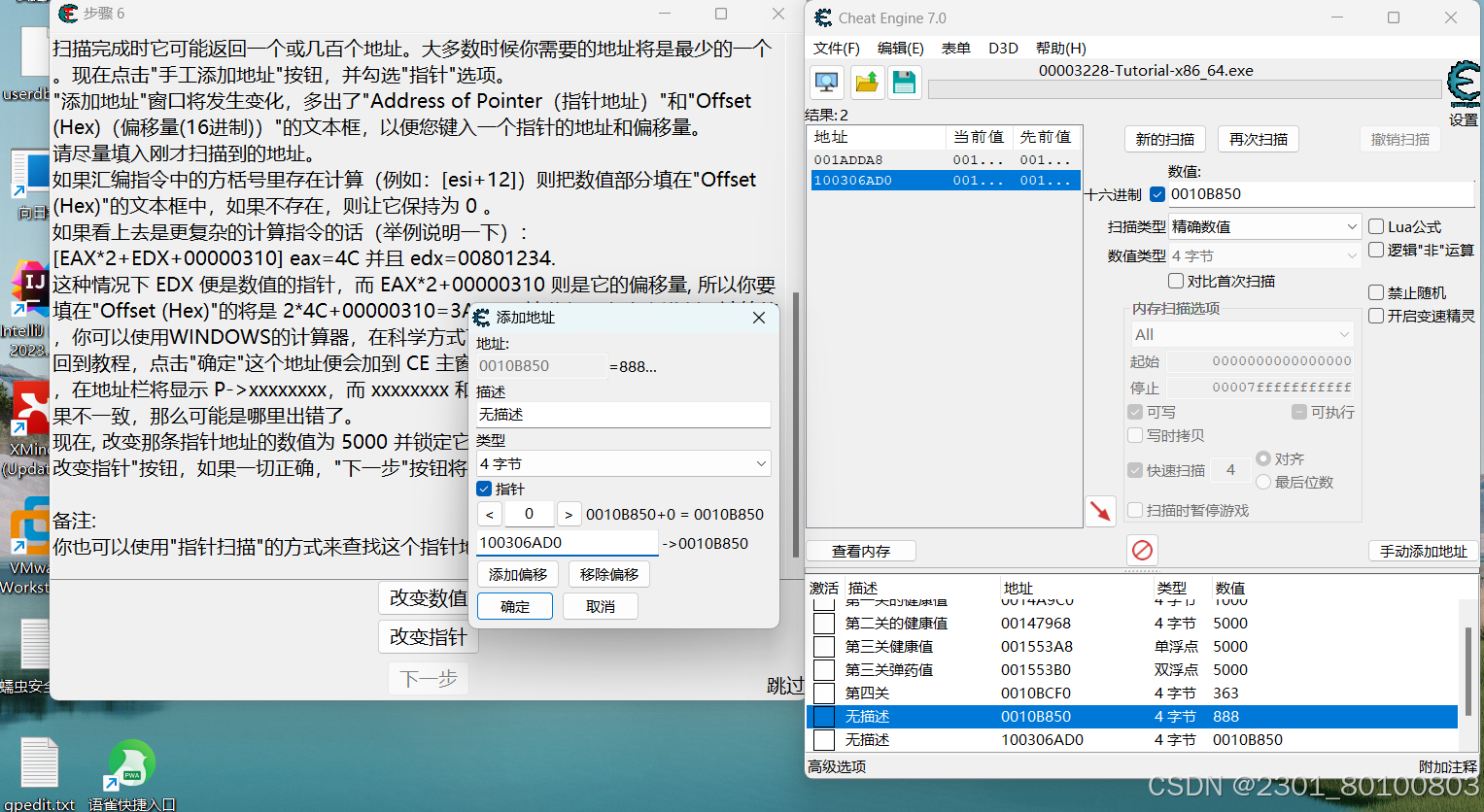Toggle 十六进制 hex checkbox
1484x812 pixels.
1157,194
